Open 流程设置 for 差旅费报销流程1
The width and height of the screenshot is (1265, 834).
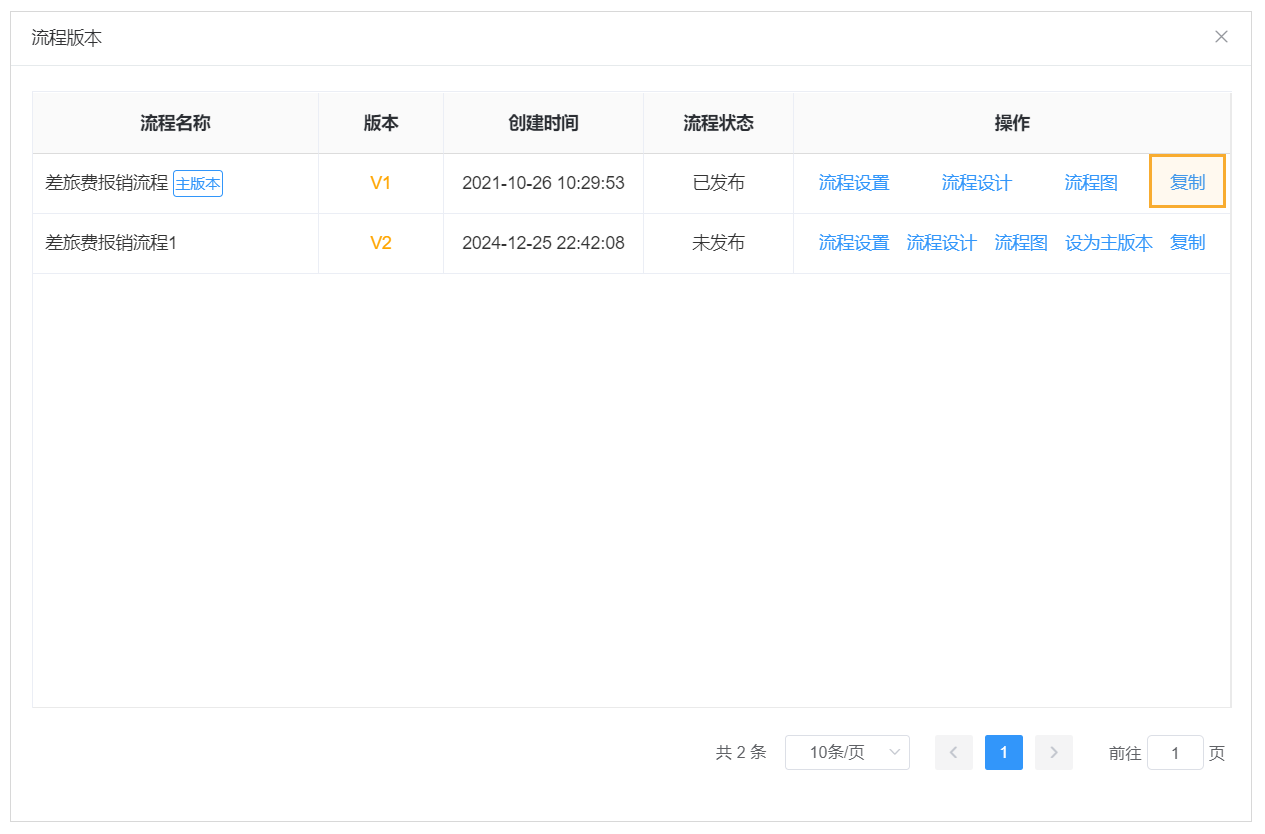point(853,242)
